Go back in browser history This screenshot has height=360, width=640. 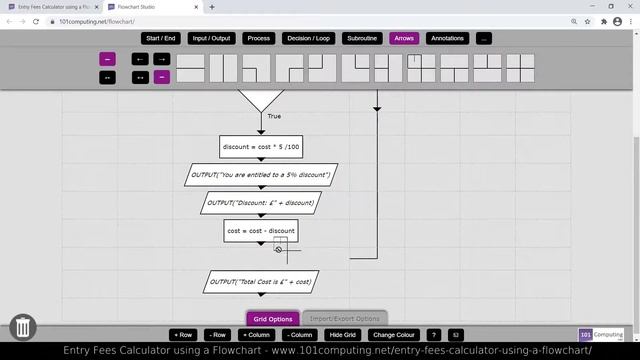pyautogui.click(x=9, y=22)
